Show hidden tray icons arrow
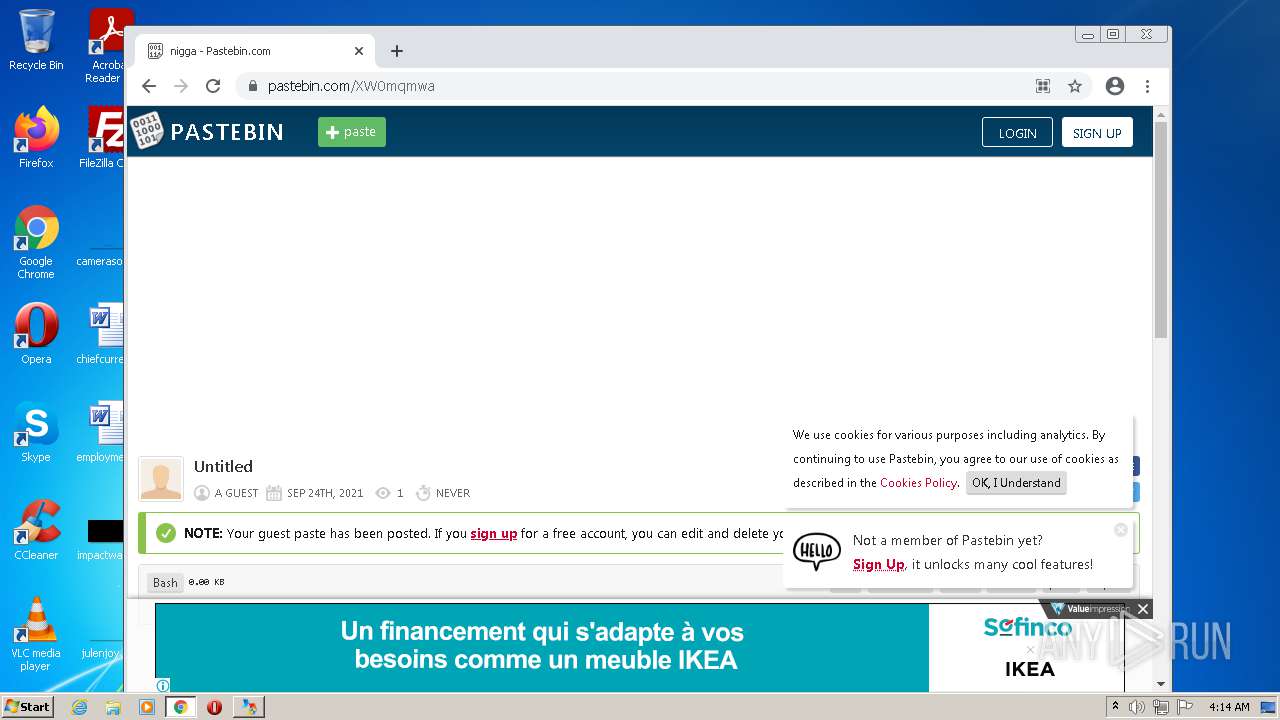 tap(1115, 707)
